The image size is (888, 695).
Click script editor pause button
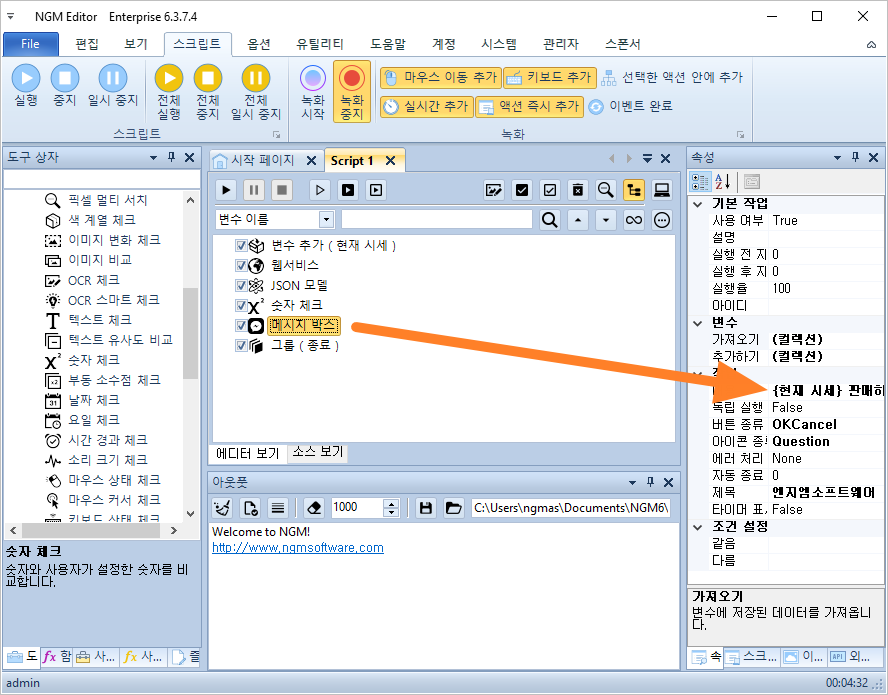254,190
